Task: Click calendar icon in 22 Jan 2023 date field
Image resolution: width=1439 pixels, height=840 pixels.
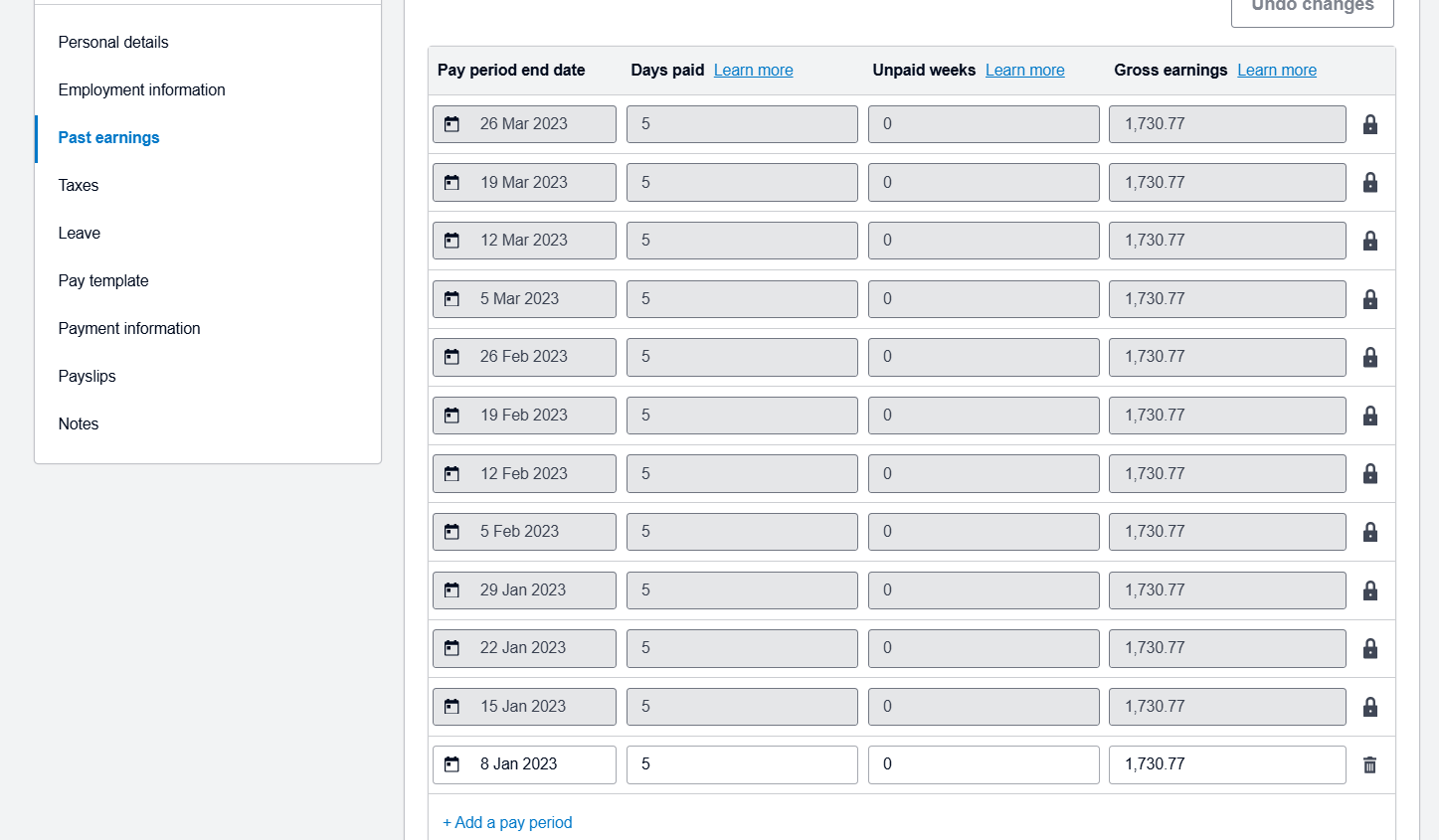Action: tap(451, 648)
